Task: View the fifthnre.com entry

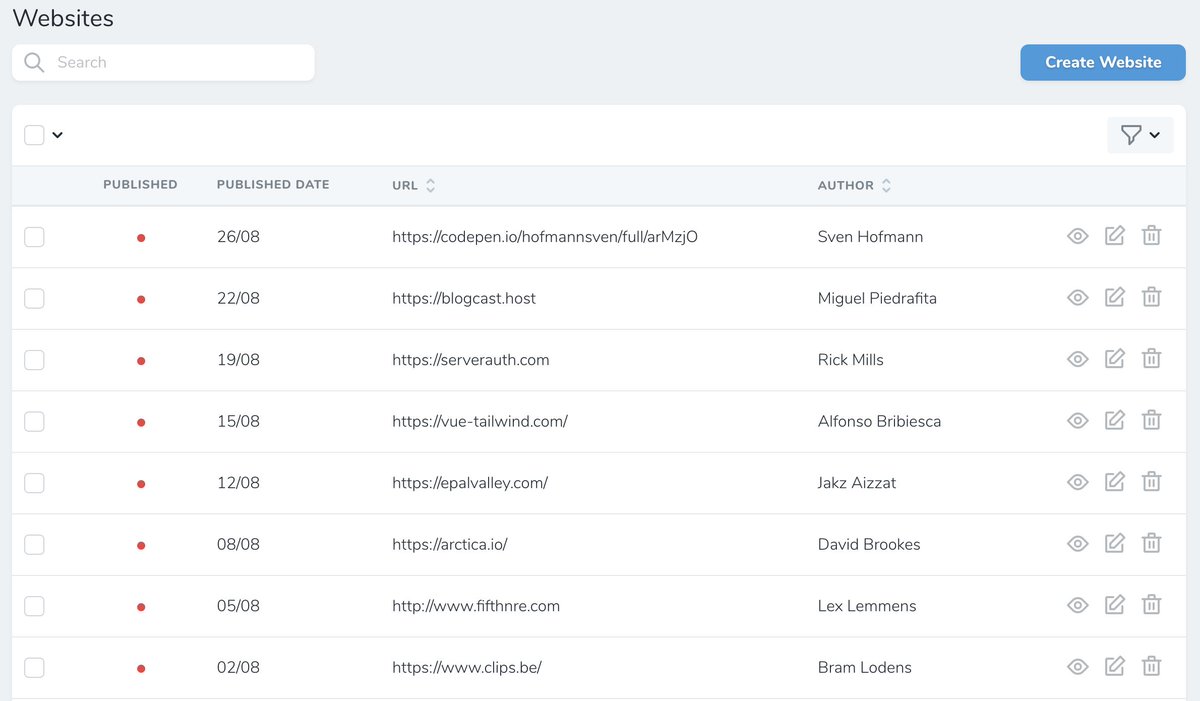Action: point(1077,606)
